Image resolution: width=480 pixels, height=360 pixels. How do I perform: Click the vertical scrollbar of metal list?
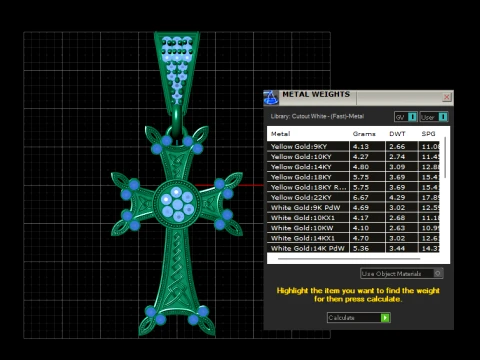446,157
